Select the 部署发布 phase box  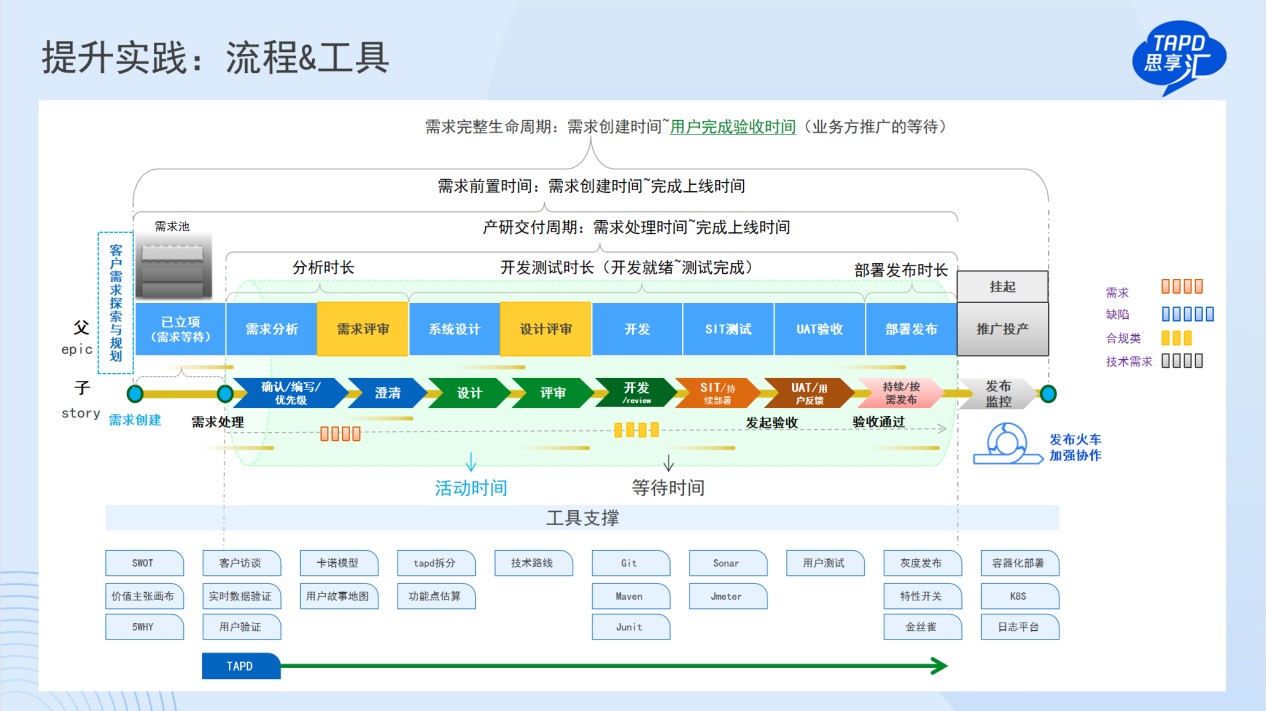tap(911, 329)
